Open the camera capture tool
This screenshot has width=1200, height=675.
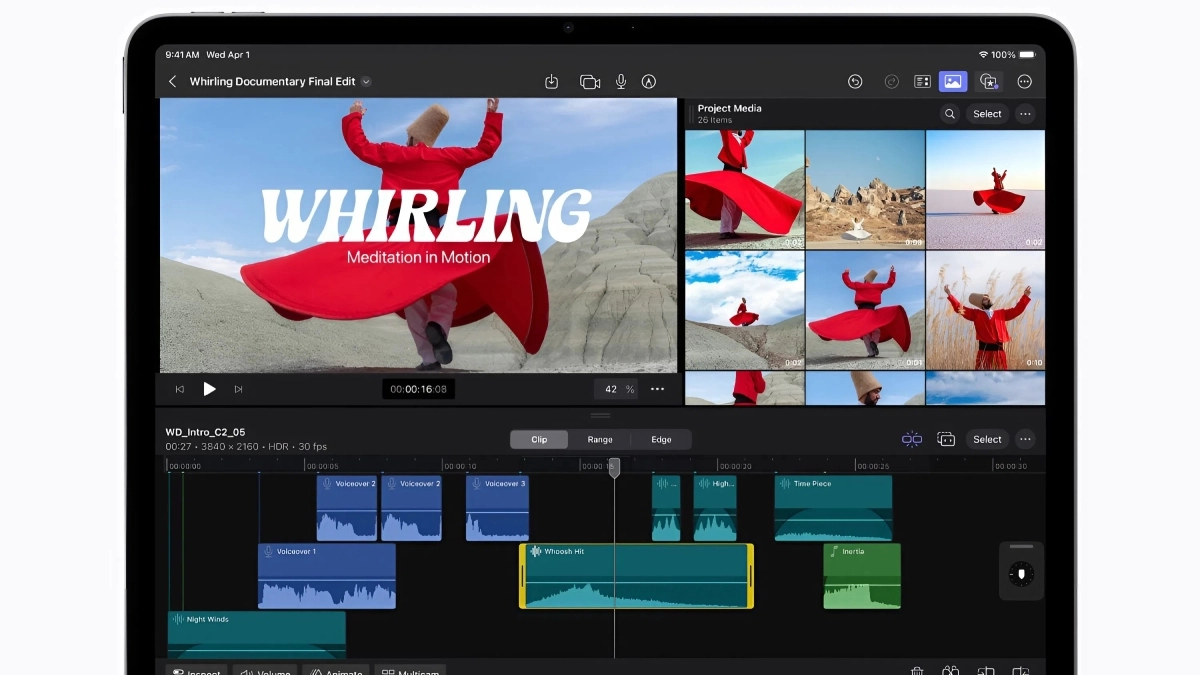[590, 82]
